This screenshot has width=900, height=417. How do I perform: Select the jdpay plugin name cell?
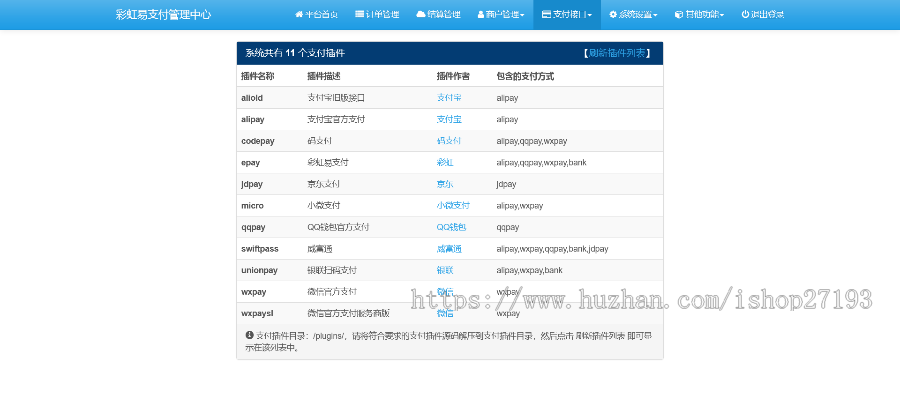(x=253, y=184)
